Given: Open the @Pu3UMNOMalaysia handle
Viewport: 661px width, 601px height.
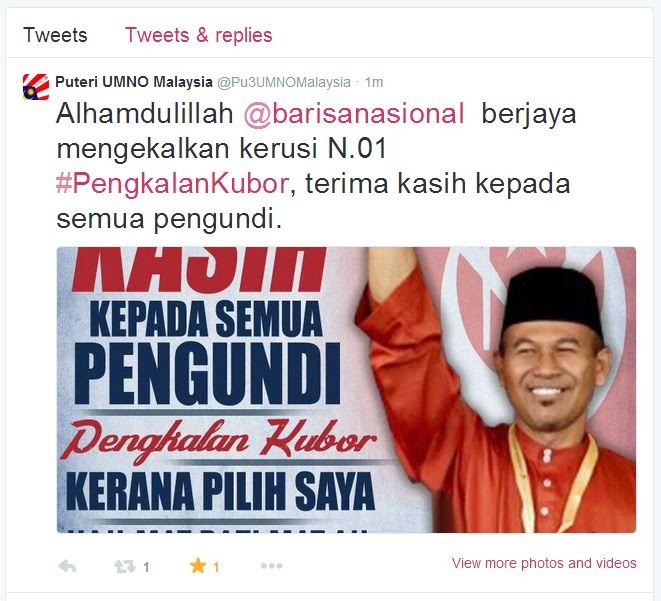Looking at the screenshot, I should [x=284, y=82].
